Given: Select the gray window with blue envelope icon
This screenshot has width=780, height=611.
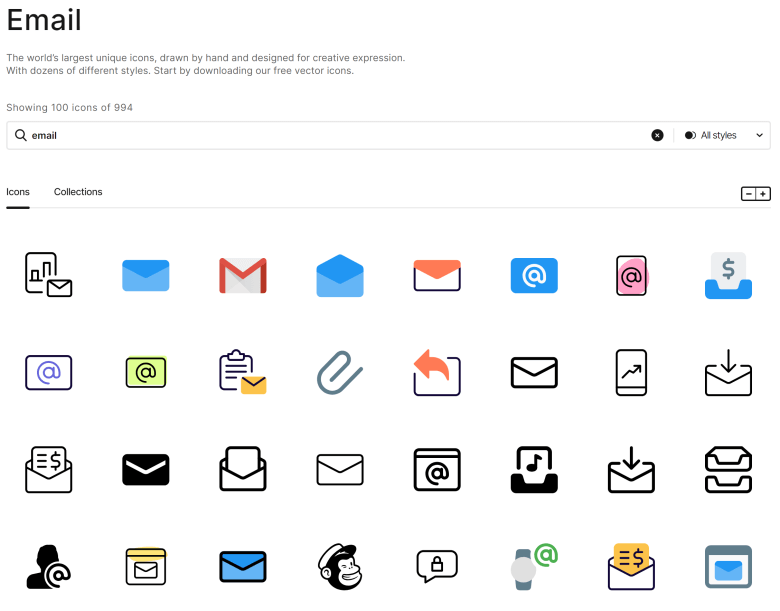Looking at the screenshot, I should pos(728,567).
